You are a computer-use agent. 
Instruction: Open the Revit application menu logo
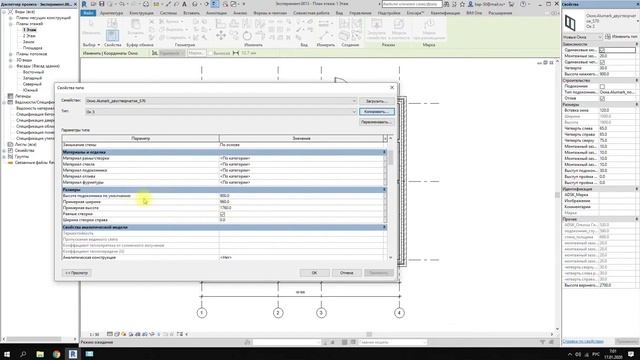coord(84,4)
